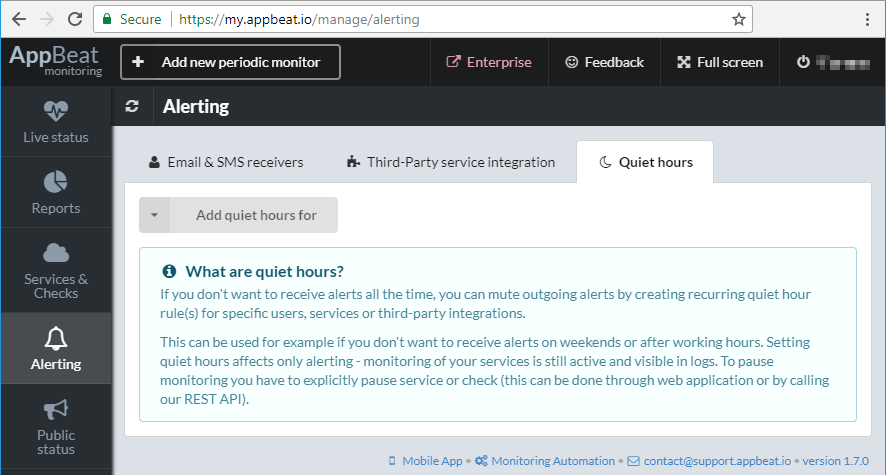Image resolution: width=886 pixels, height=475 pixels.
Task: Click the Enterprise external-link icon
Action: click(x=453, y=62)
